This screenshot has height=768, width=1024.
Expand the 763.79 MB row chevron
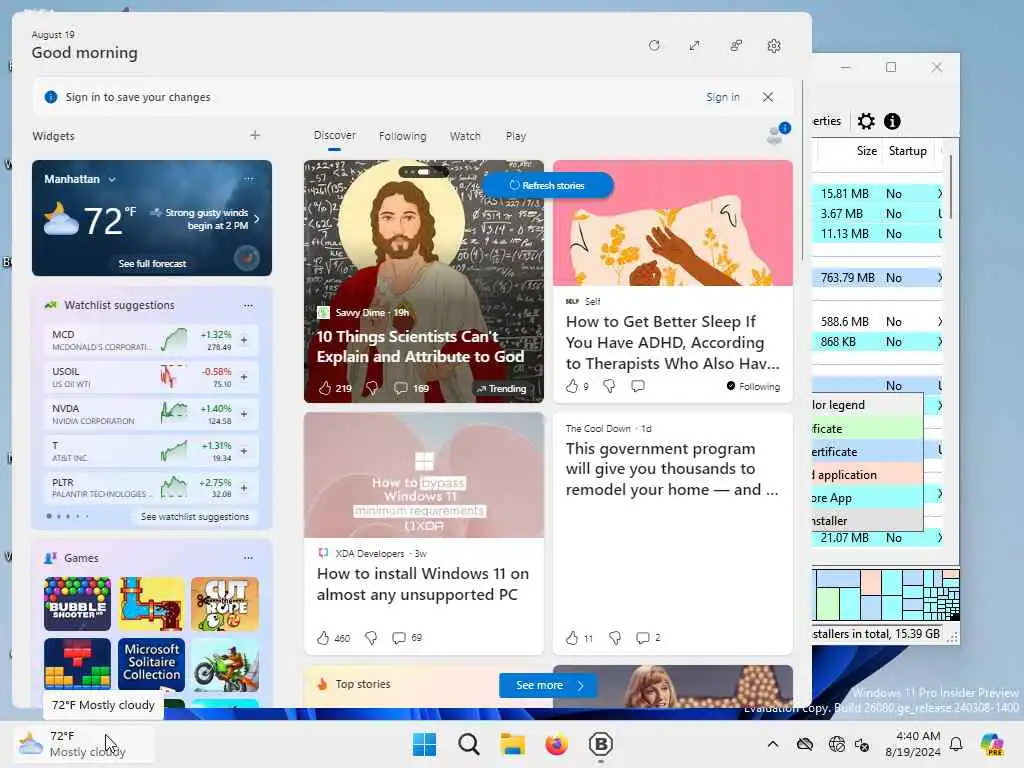(x=940, y=278)
